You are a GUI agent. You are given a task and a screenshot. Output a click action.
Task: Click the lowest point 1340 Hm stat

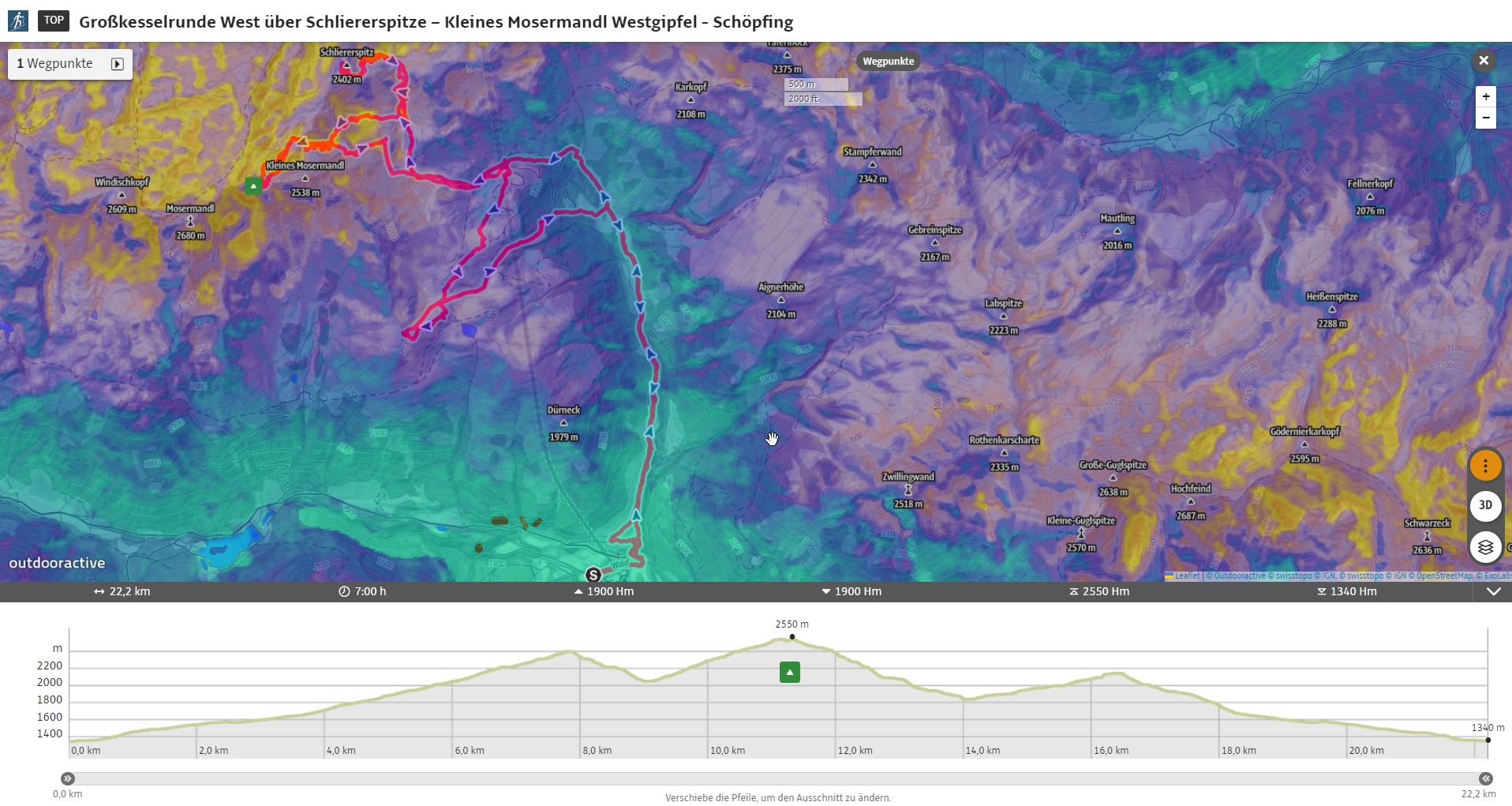click(1347, 591)
